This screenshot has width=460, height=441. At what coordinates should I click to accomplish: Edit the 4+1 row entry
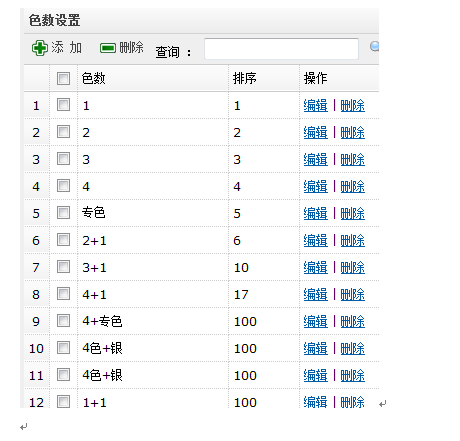pos(316,294)
